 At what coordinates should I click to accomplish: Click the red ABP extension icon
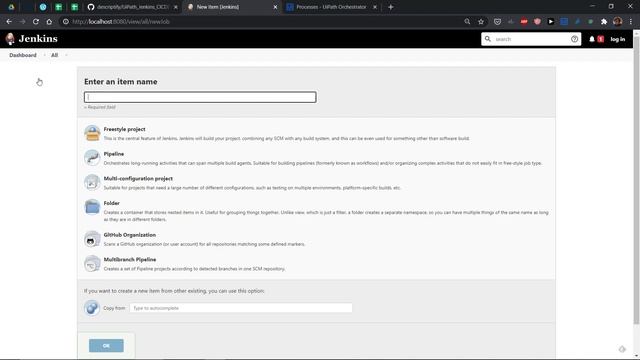click(524, 22)
